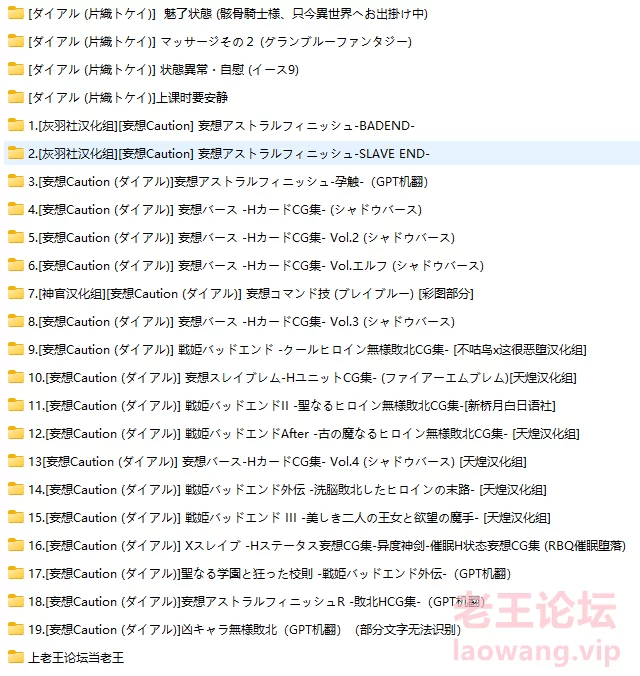640x676 pixels.
Task: Select folder name 18. 妄想アストラルフィニッシュR
Action: pyautogui.click(x=257, y=602)
